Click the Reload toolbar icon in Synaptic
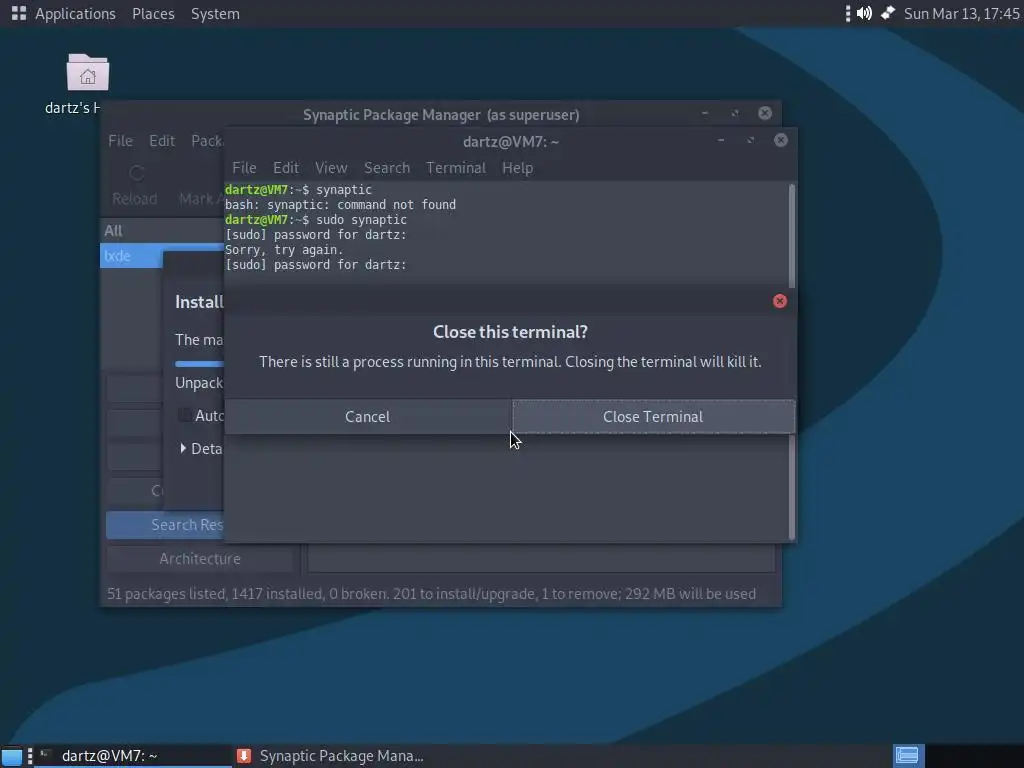This screenshot has height=768, width=1024. coord(135,173)
